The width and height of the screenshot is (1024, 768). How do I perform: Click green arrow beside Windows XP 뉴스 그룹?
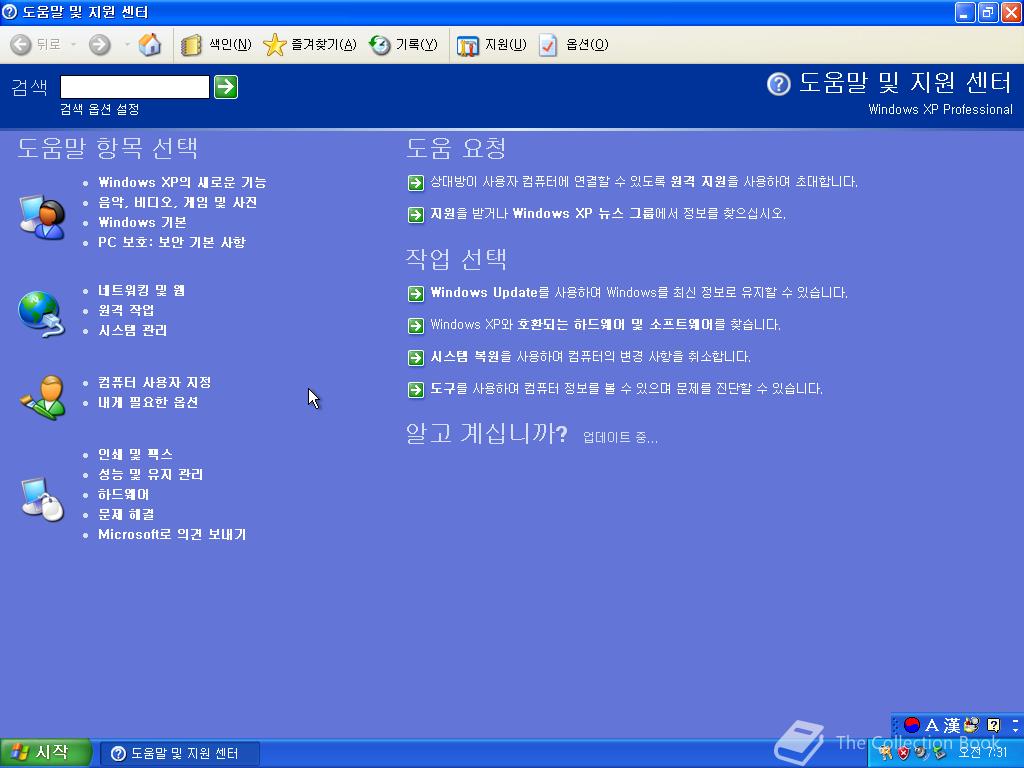click(416, 215)
